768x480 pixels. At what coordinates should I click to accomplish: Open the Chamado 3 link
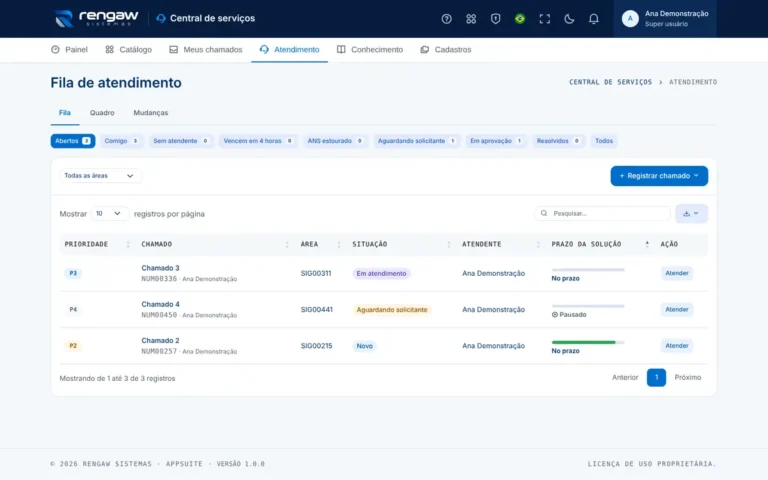[160, 268]
